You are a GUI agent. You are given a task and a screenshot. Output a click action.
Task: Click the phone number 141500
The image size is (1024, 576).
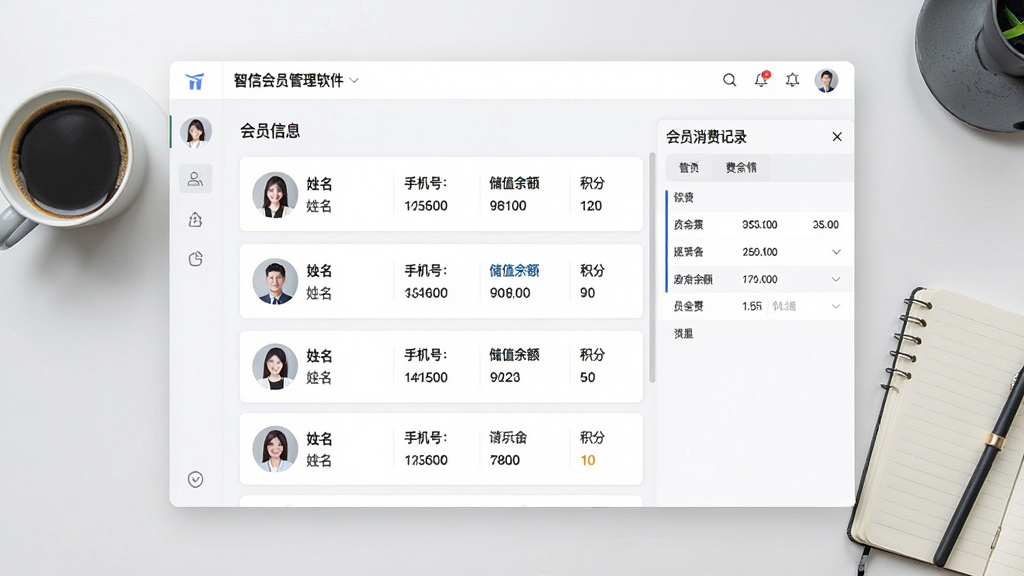[x=426, y=377]
